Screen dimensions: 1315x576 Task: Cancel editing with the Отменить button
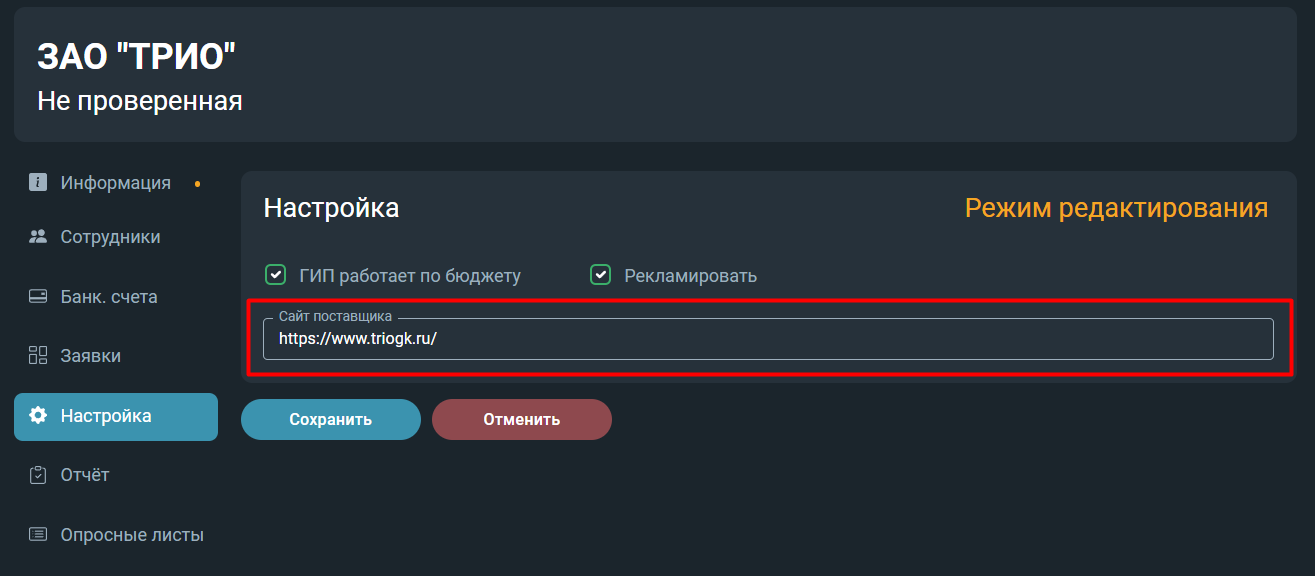click(522, 419)
